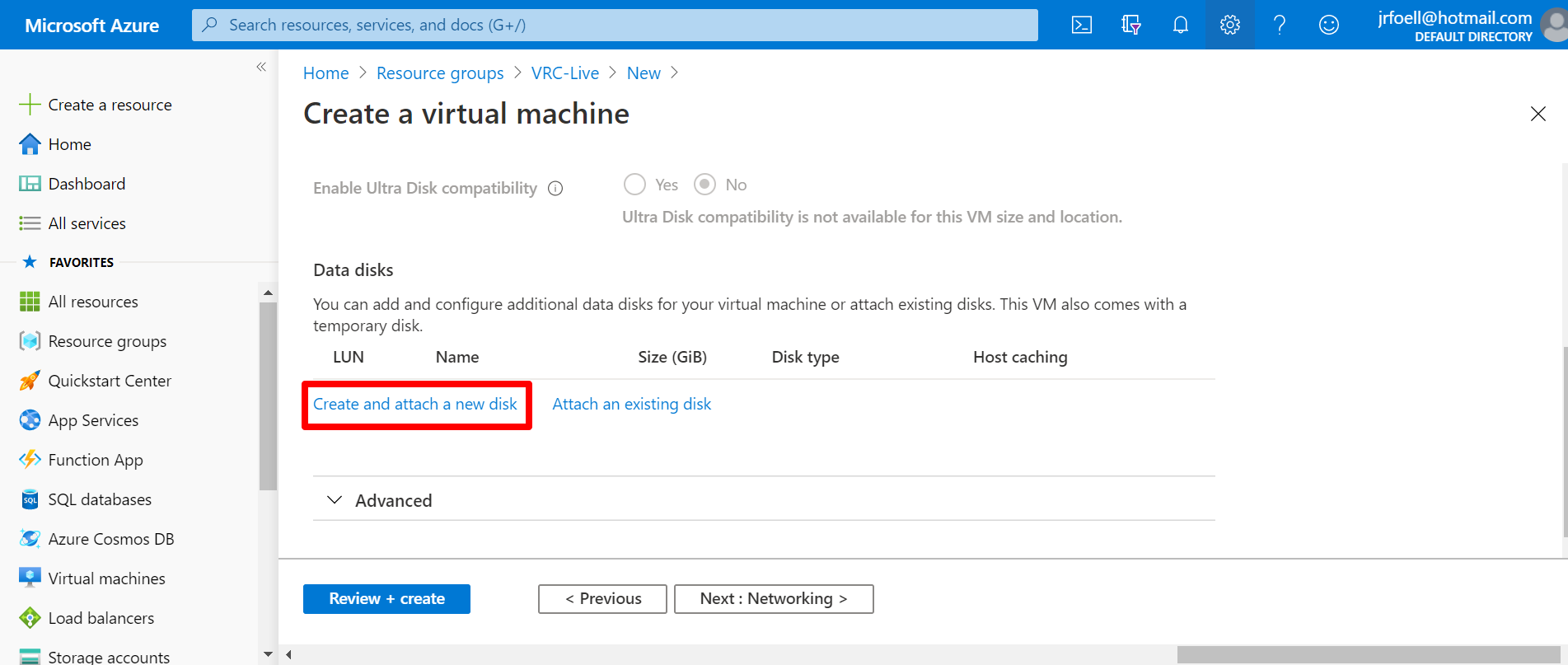Click the Storage accounts icon

point(30,657)
